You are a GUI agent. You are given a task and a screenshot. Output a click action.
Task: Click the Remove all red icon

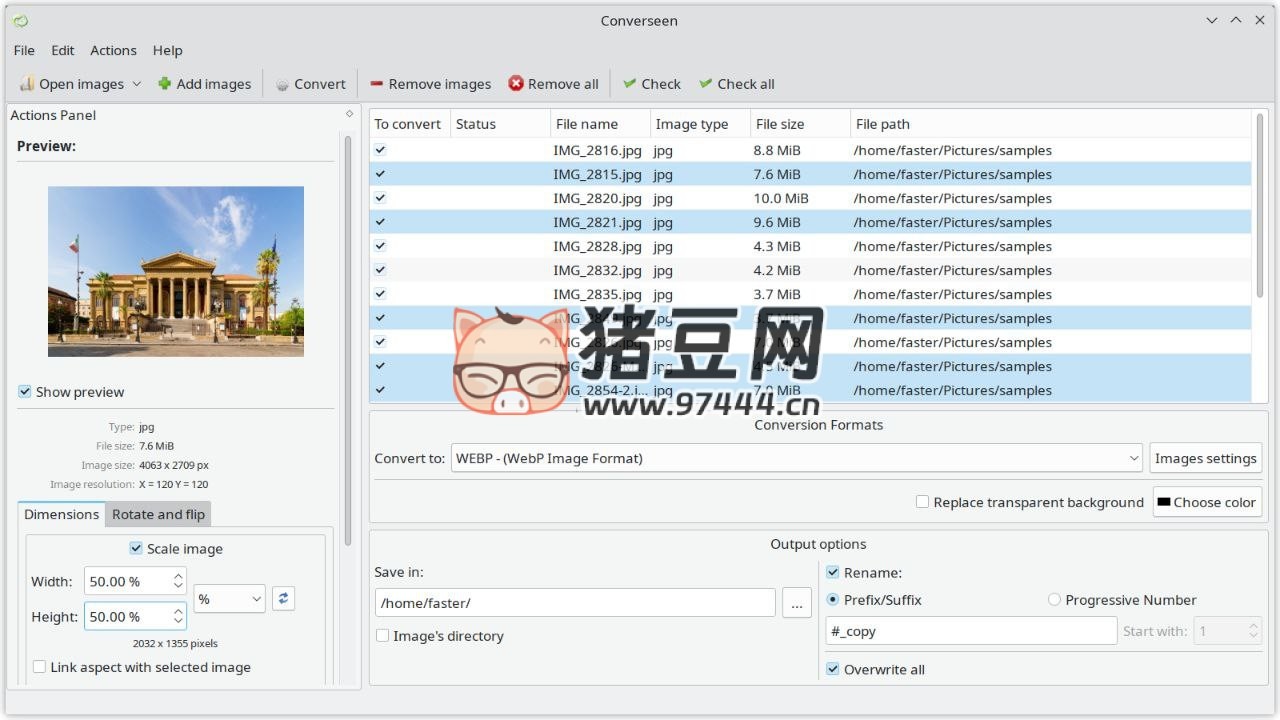[516, 84]
